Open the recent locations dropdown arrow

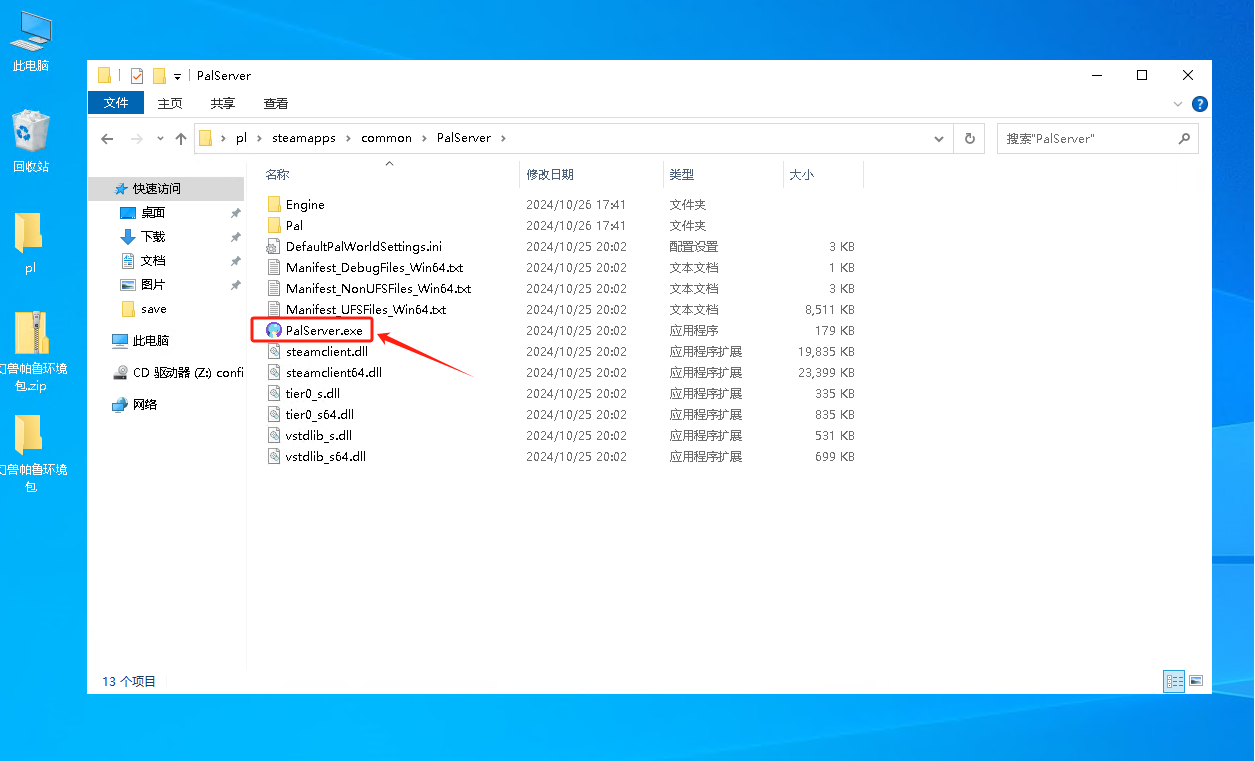tap(160, 139)
